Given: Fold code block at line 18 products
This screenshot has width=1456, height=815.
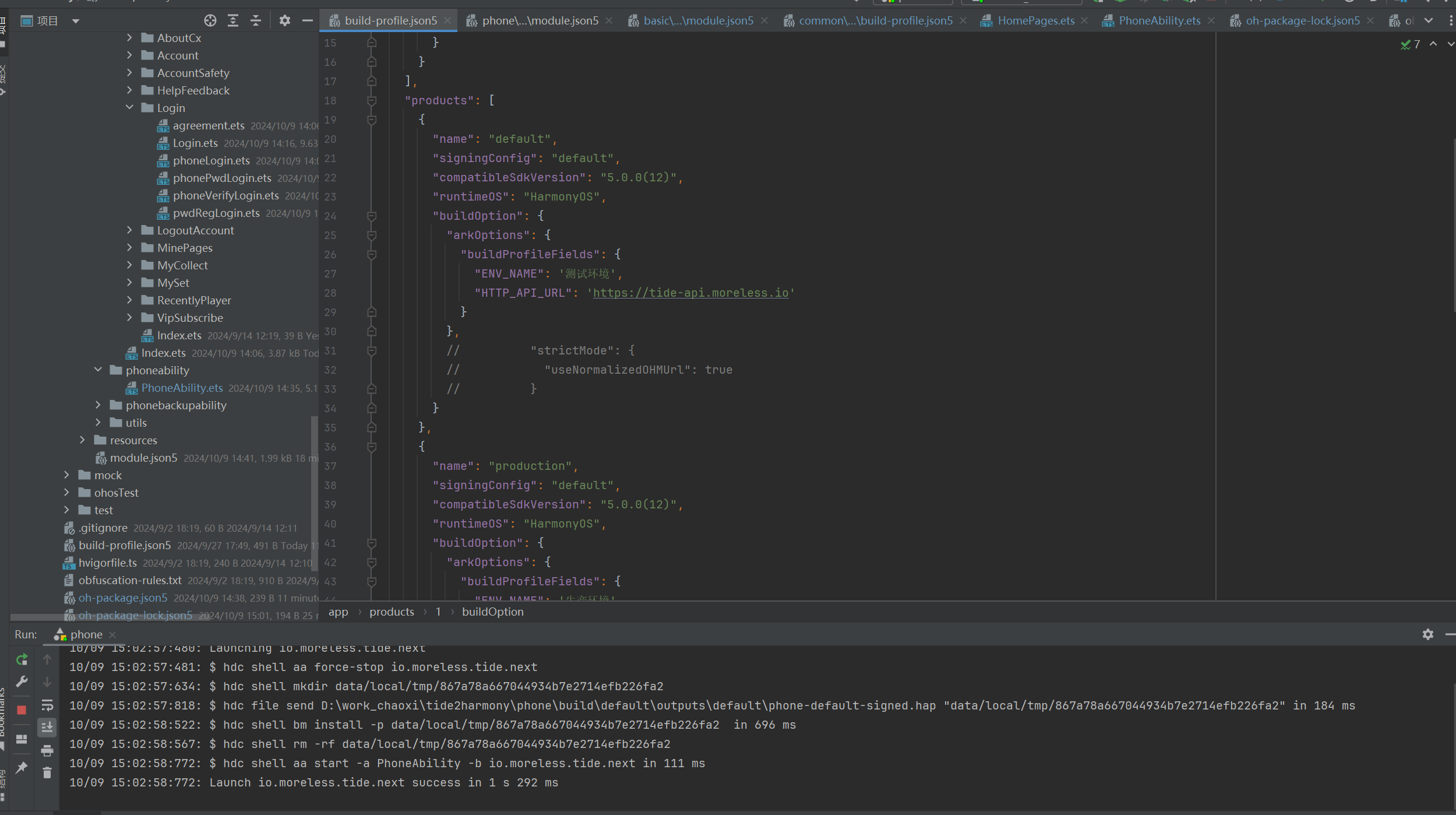Looking at the screenshot, I should [x=372, y=100].
